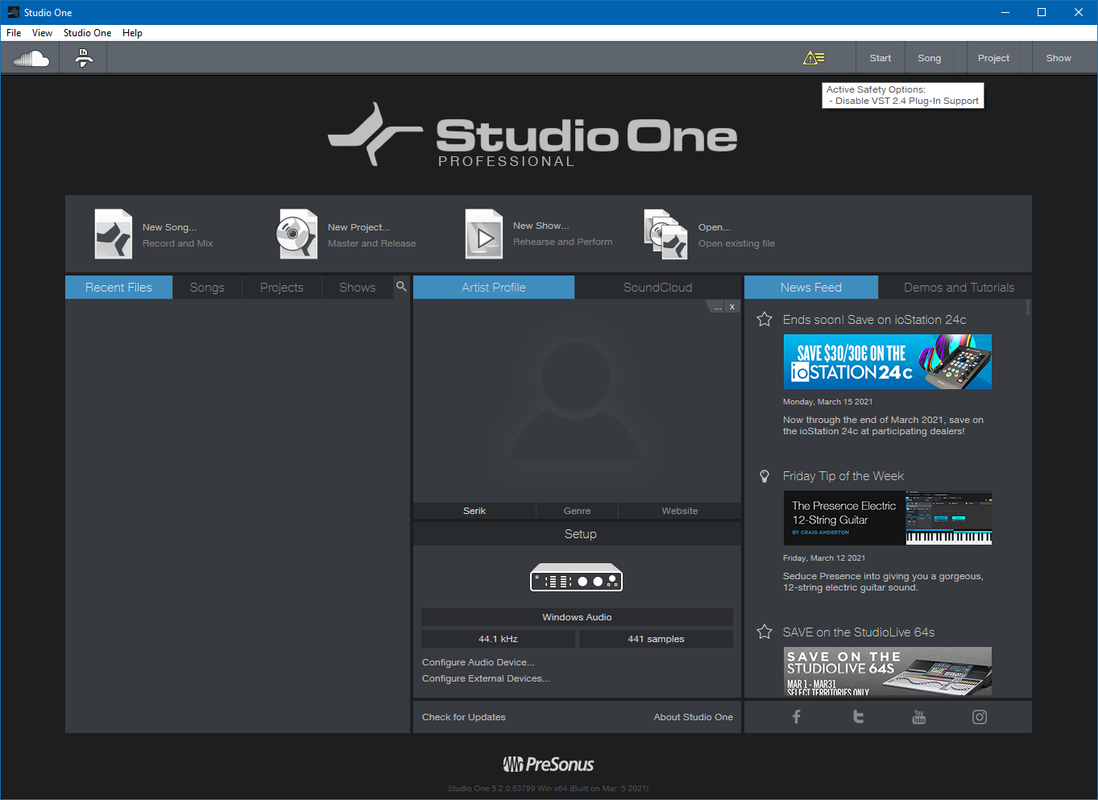Click New Show... label

[x=541, y=226]
